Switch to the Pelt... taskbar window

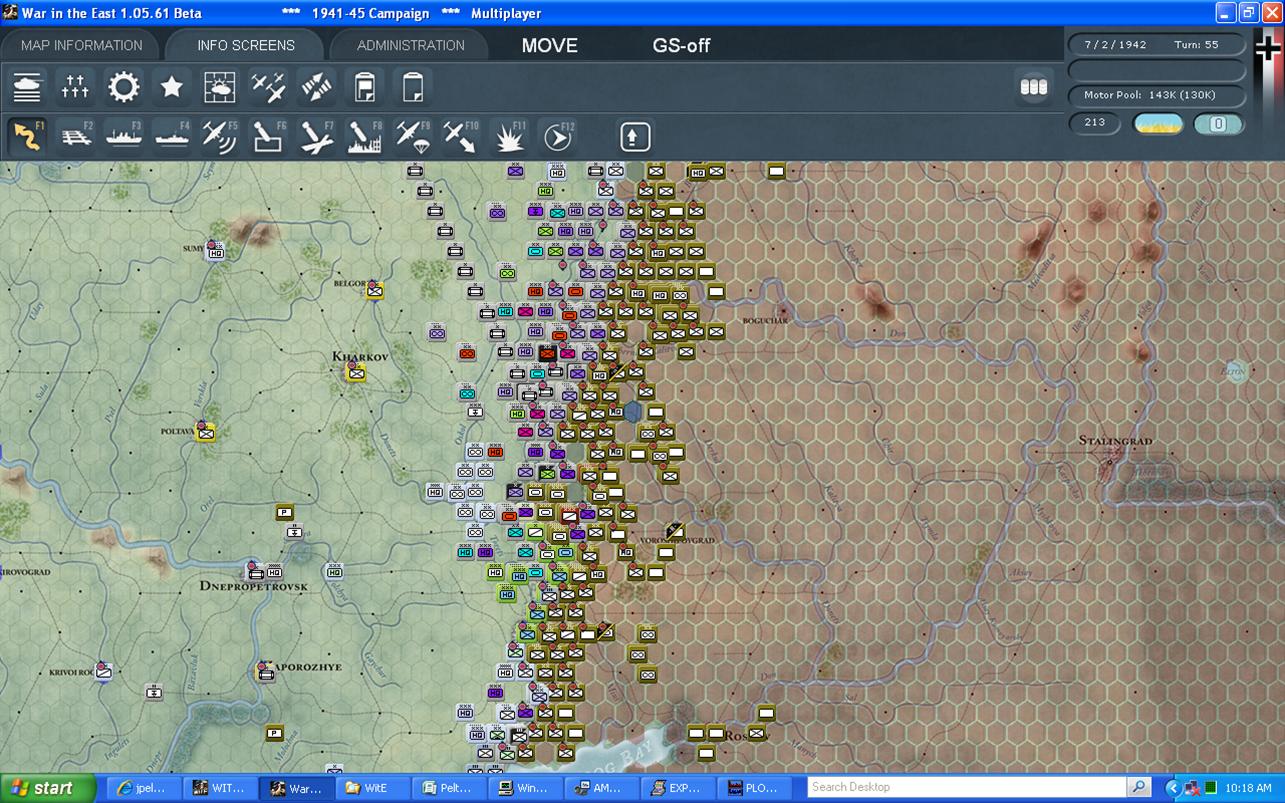(448, 788)
